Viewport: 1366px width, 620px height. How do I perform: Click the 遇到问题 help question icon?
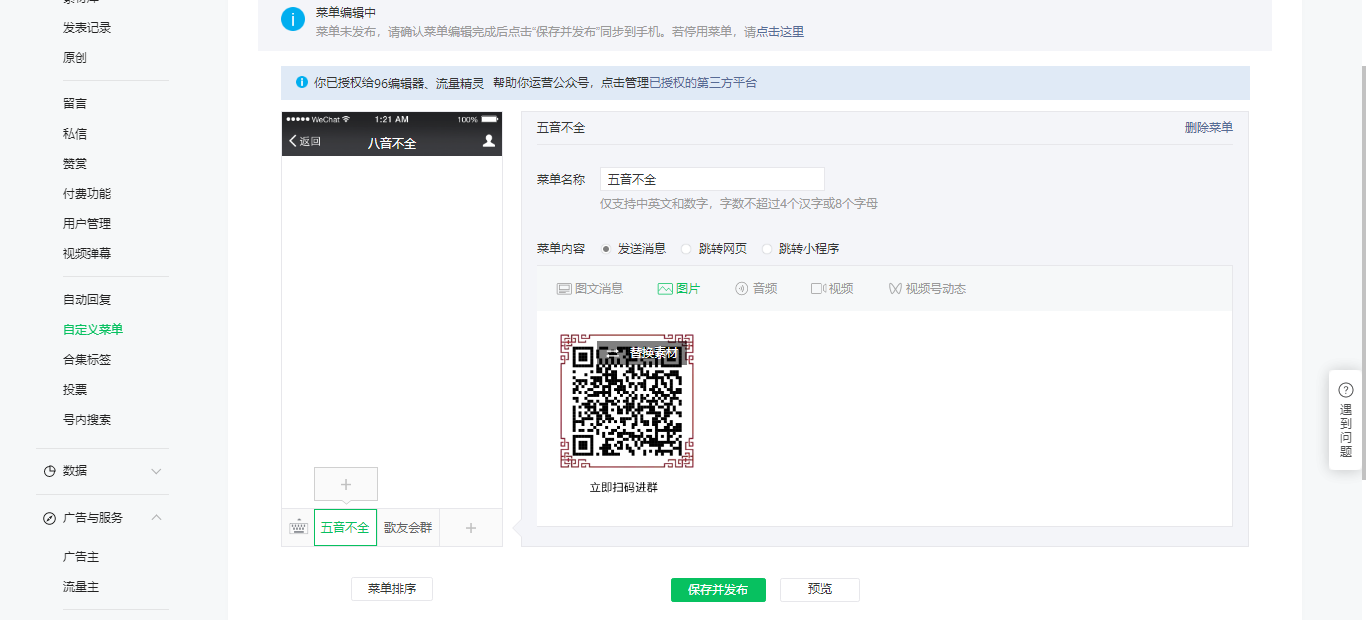pyautogui.click(x=1346, y=390)
